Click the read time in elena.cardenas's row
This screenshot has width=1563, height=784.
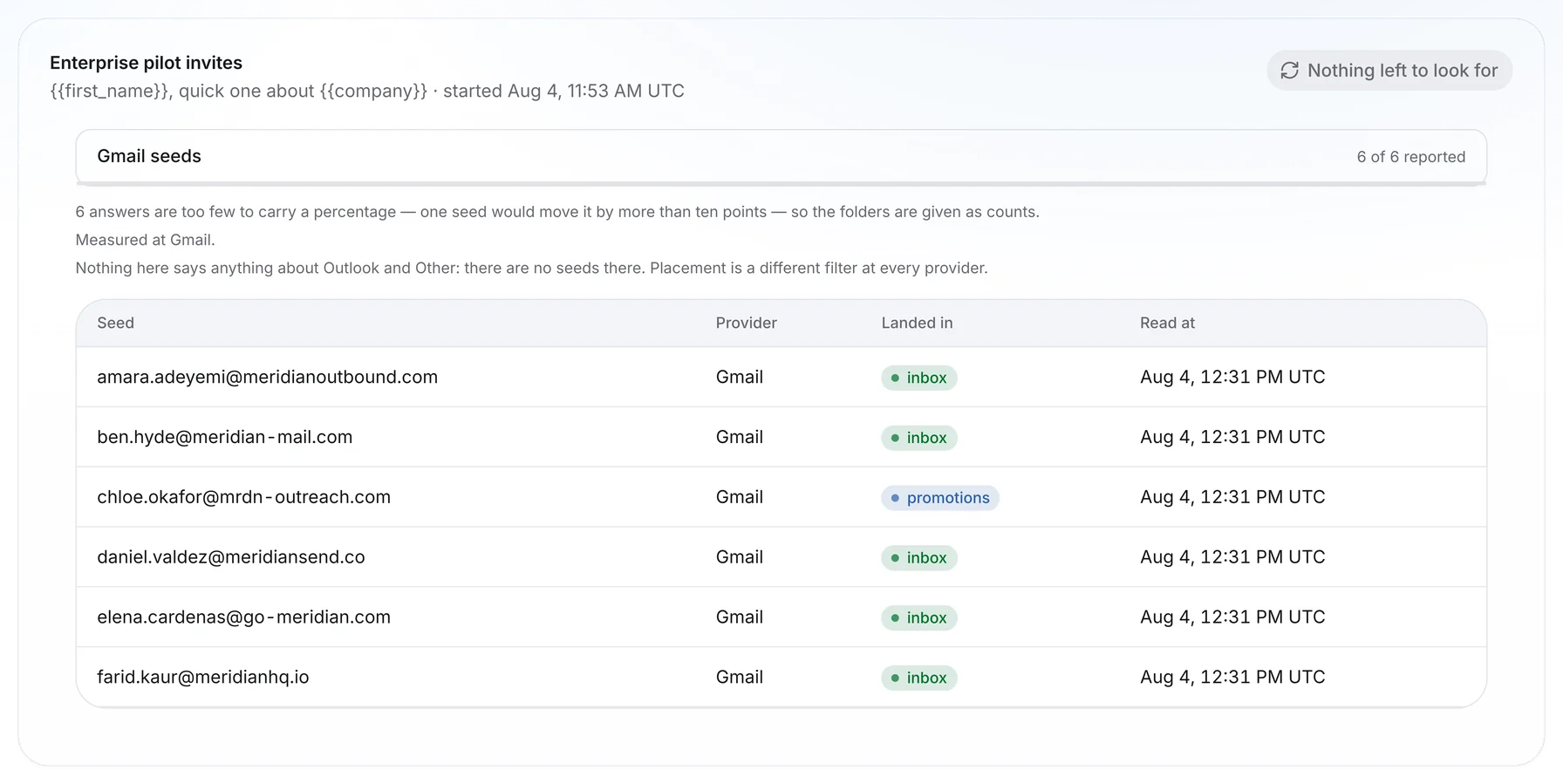pyautogui.click(x=1232, y=617)
